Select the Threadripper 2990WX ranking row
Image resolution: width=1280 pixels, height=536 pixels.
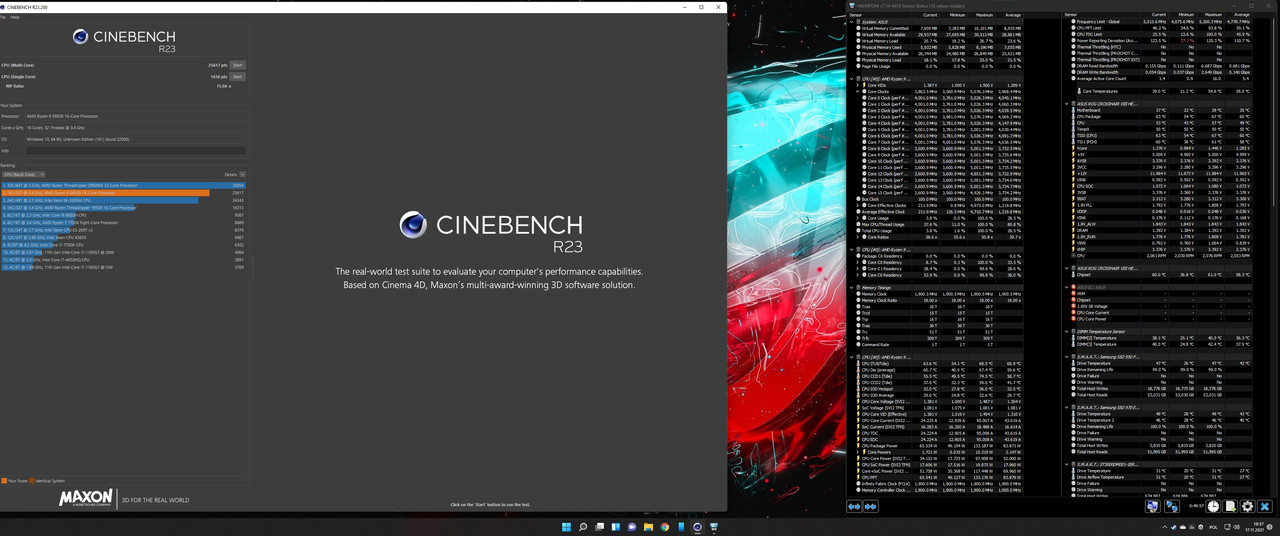click(x=123, y=186)
